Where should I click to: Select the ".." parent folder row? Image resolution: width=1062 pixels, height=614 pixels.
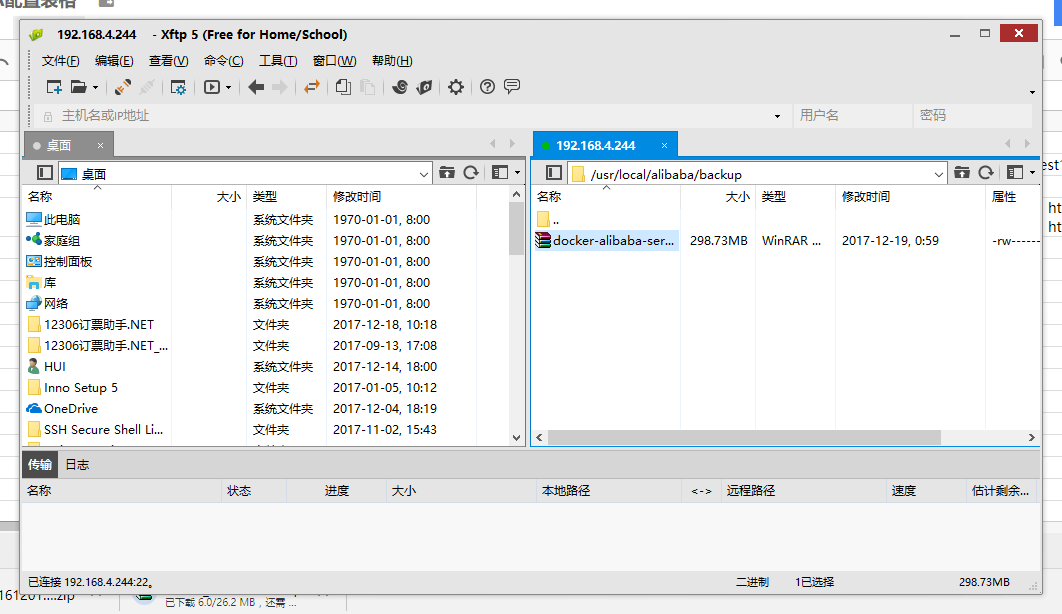click(x=549, y=219)
